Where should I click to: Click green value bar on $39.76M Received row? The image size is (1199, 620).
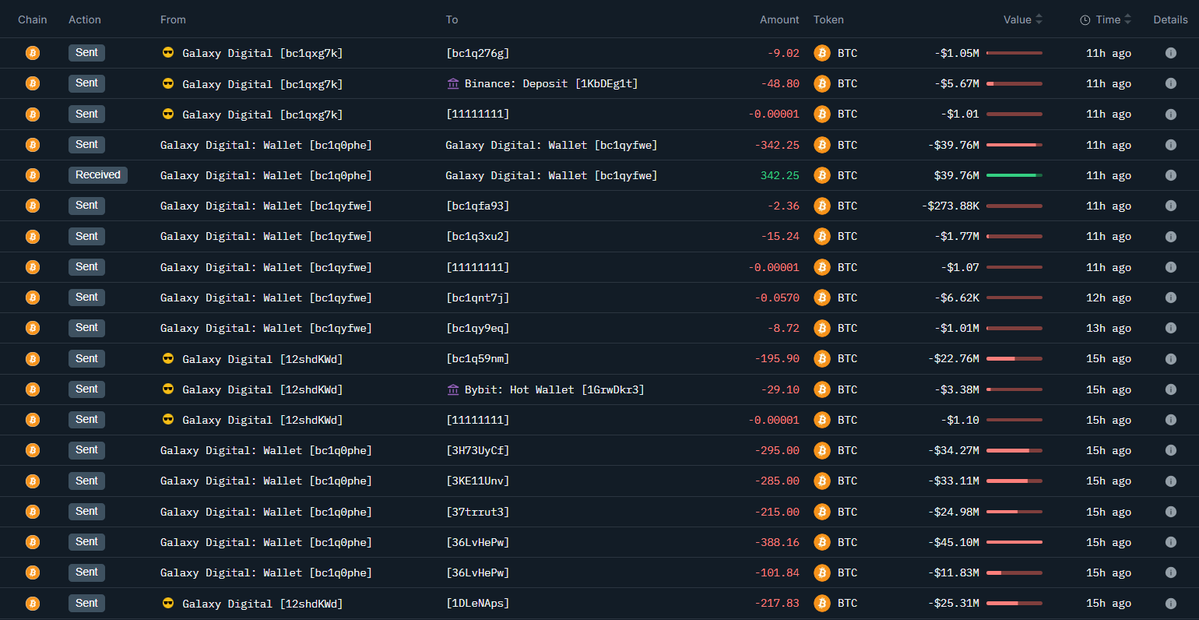[1014, 175]
